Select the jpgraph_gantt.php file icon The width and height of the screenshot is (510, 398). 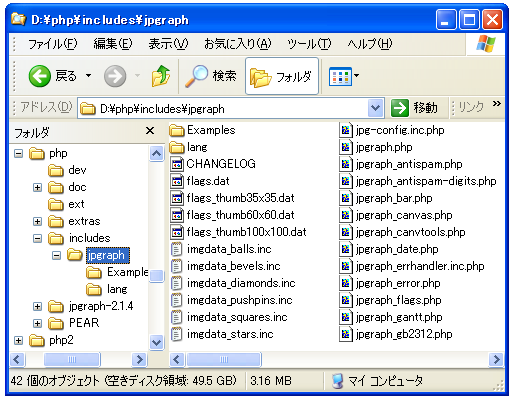tap(346, 317)
